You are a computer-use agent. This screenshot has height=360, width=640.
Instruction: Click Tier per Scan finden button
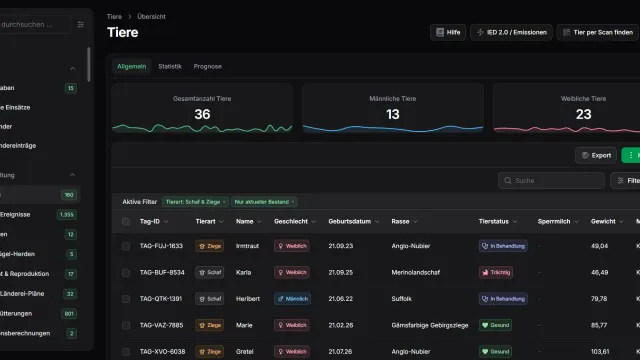pos(598,32)
